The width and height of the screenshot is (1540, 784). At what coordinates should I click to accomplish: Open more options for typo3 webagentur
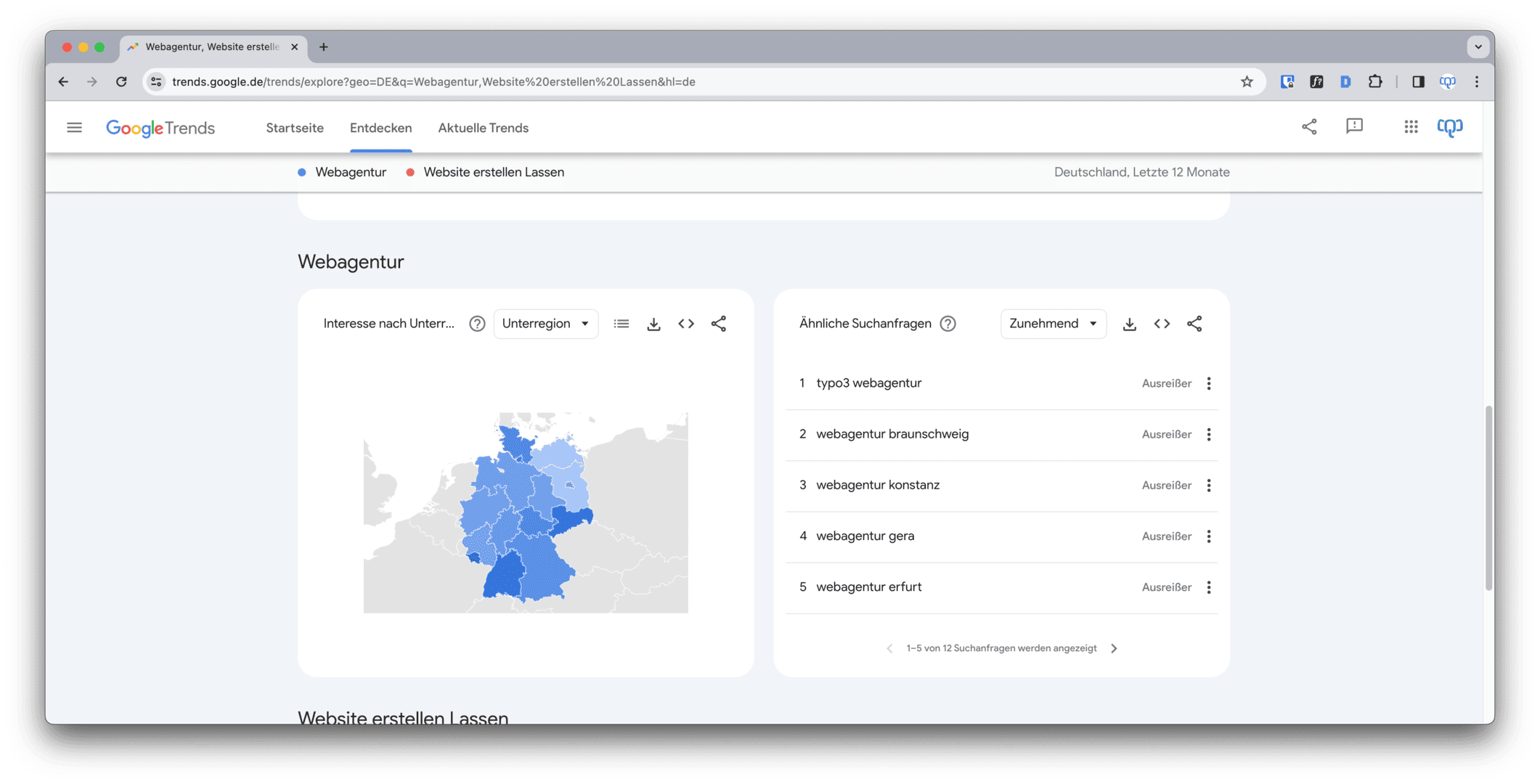(x=1209, y=383)
